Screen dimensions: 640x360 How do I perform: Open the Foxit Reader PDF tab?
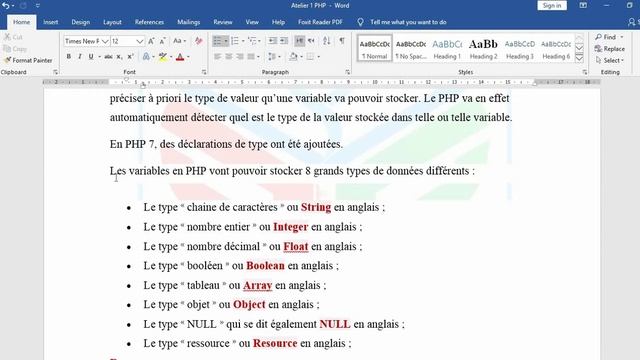pos(320,22)
